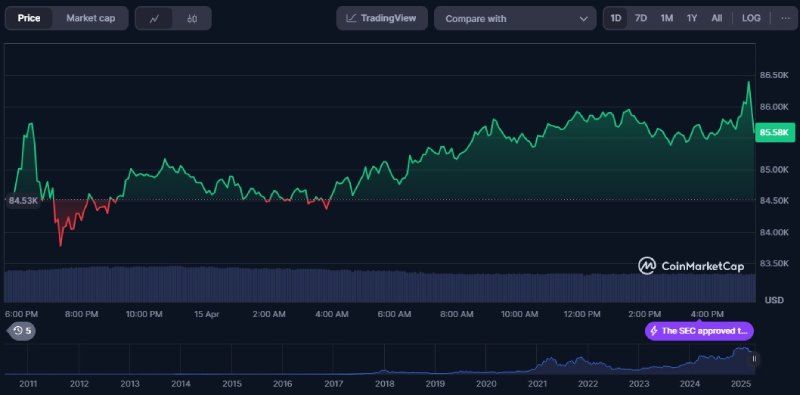Expand the Compare with dropdown
Screen dimensions: 800x395
pos(515,18)
